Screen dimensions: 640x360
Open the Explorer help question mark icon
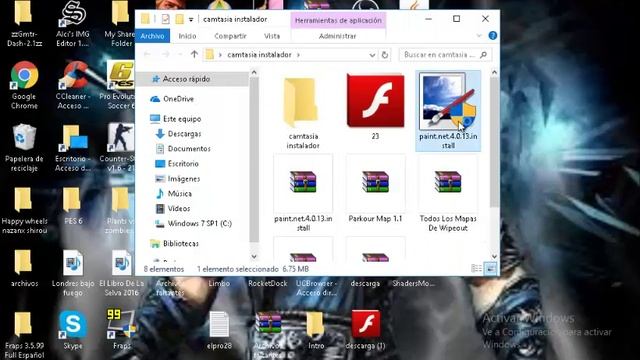point(493,36)
